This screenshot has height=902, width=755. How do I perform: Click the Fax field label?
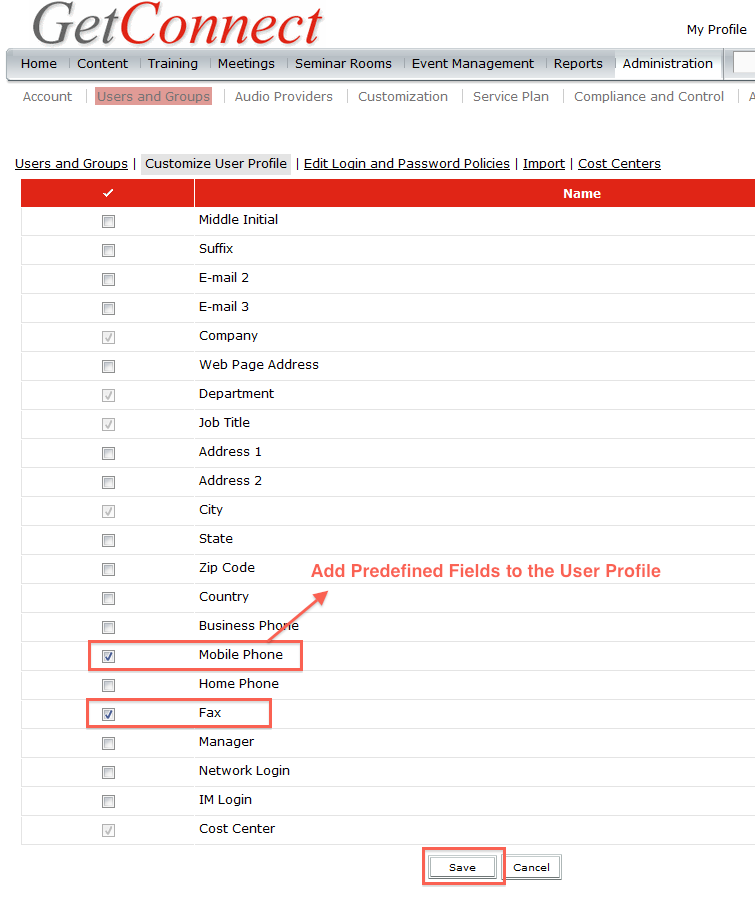click(210, 713)
